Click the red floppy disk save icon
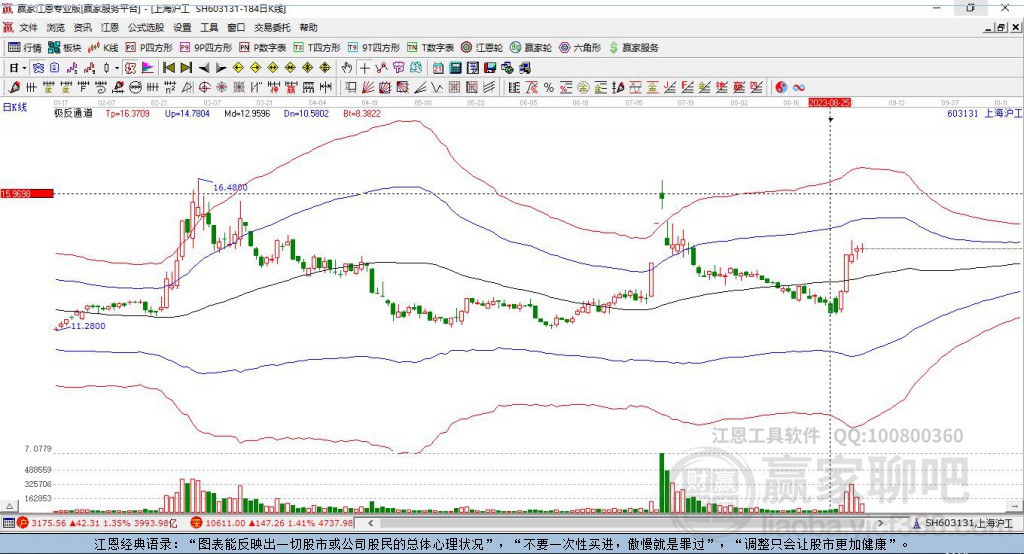Image resolution: width=1024 pixels, height=554 pixels. tap(490, 68)
